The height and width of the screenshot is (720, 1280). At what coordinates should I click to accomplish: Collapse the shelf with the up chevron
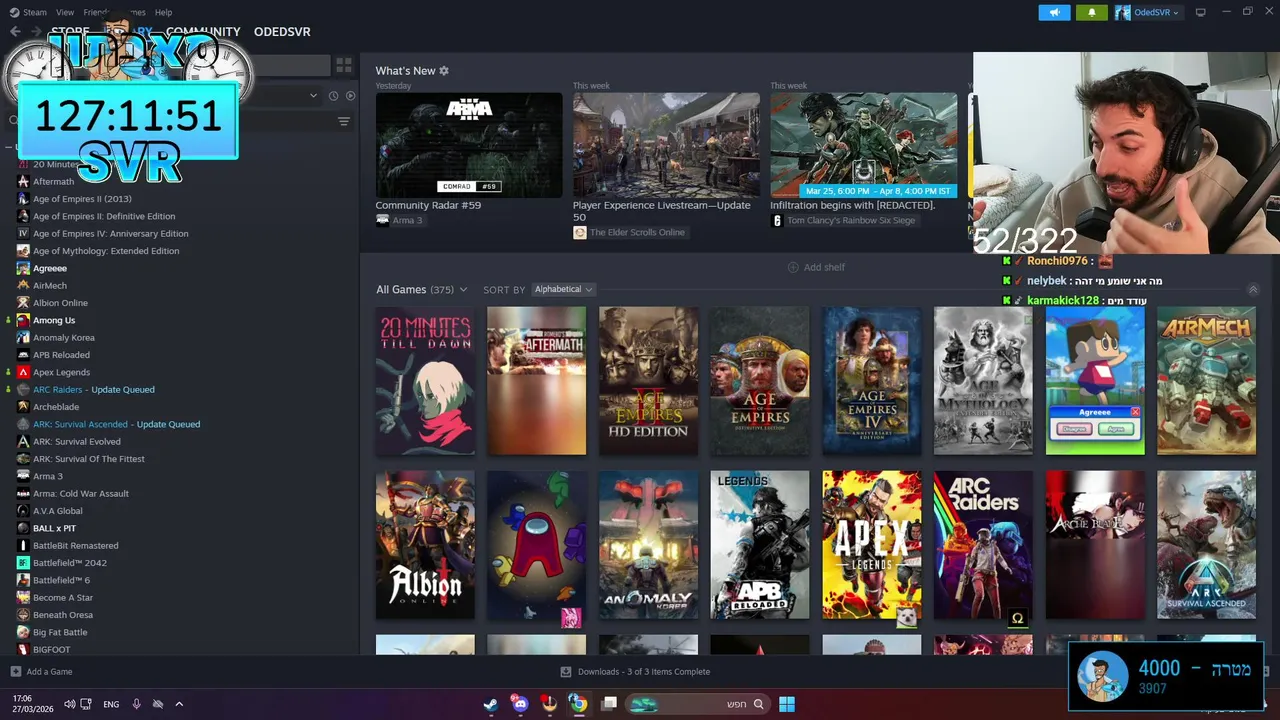[1253, 290]
